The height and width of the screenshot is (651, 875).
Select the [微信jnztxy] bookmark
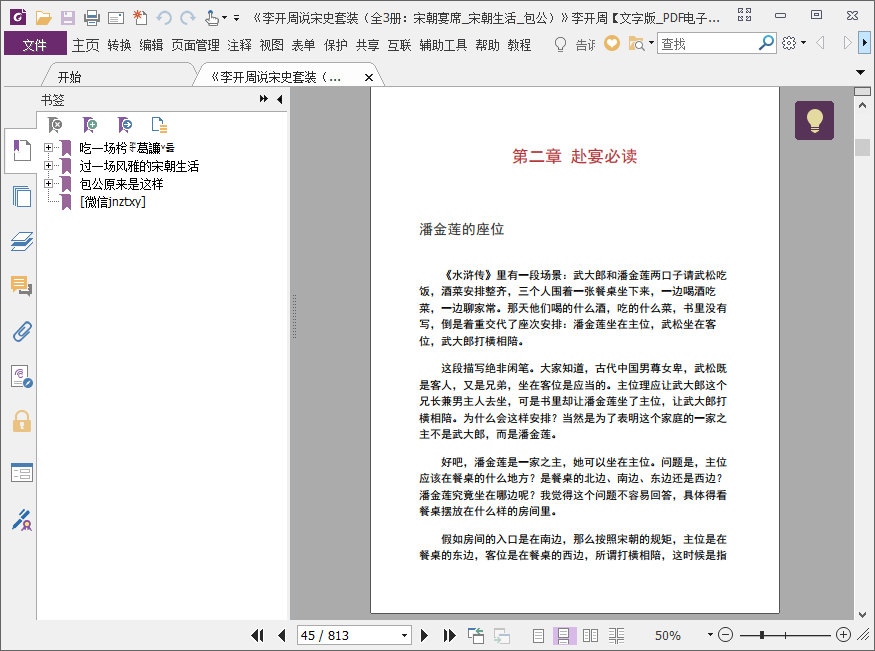[113, 202]
